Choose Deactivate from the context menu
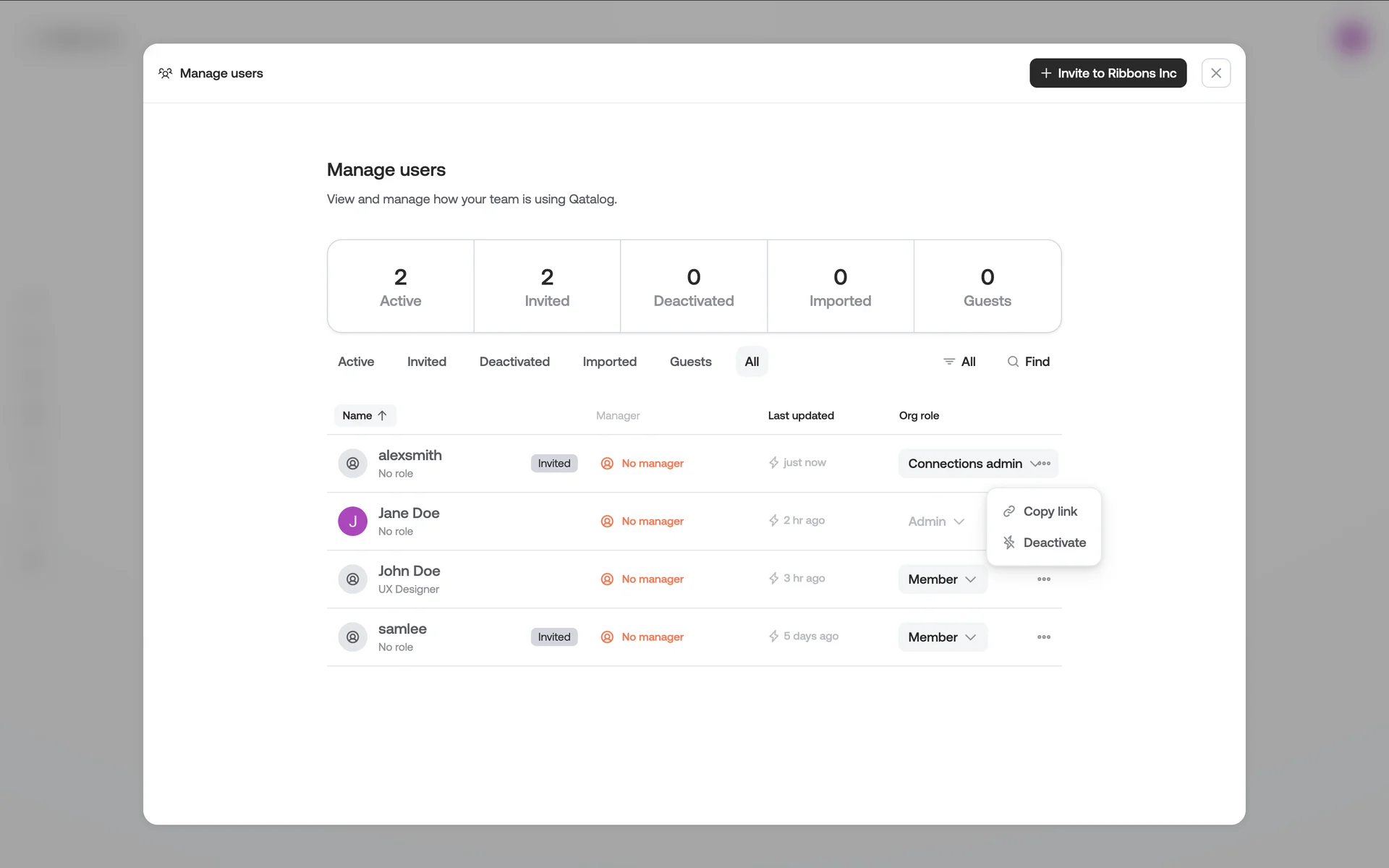Viewport: 1389px width, 868px height. click(x=1054, y=542)
